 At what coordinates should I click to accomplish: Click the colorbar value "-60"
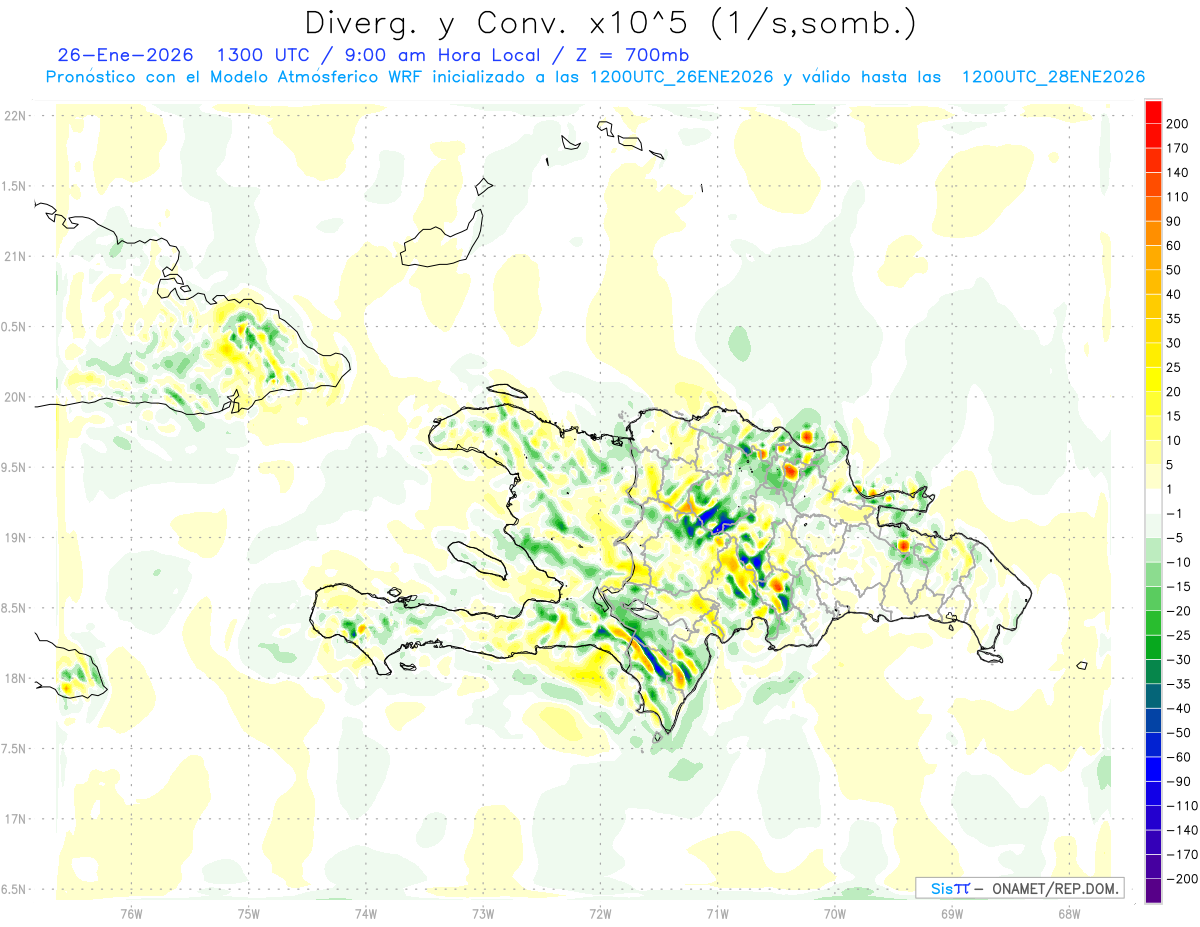(x=1177, y=757)
